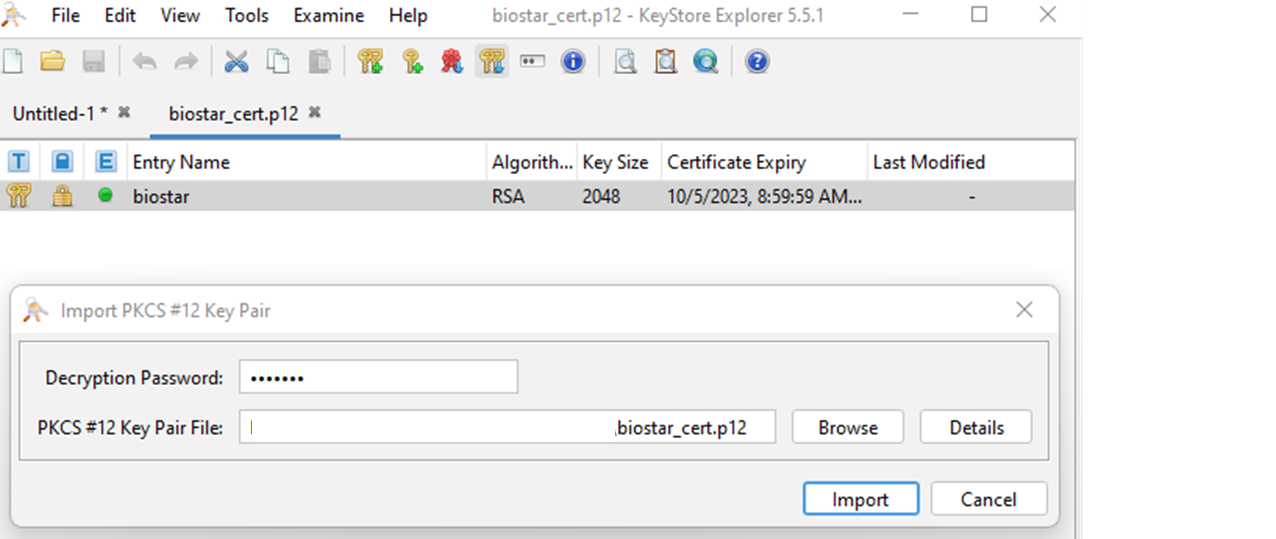This screenshot has height=539, width=1276.
Task: Click the Save floppy disk icon
Action: point(94,62)
